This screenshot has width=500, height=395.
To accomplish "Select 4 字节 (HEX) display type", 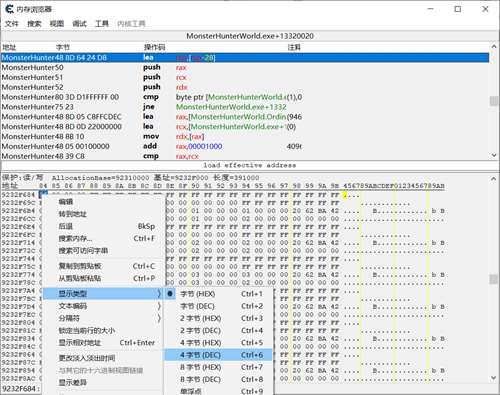I will coord(219,343).
